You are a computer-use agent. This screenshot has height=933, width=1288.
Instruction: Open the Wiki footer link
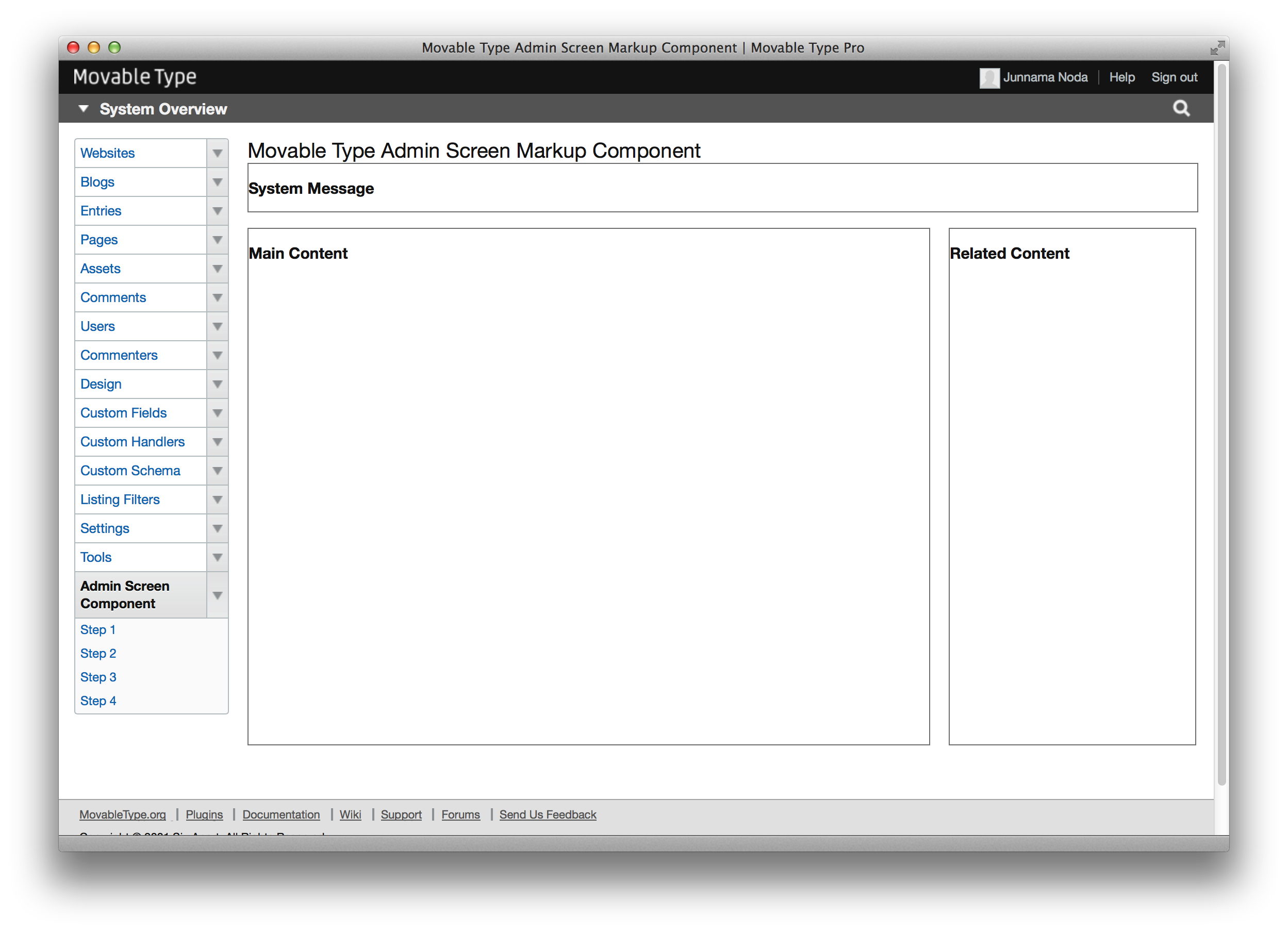click(x=351, y=816)
